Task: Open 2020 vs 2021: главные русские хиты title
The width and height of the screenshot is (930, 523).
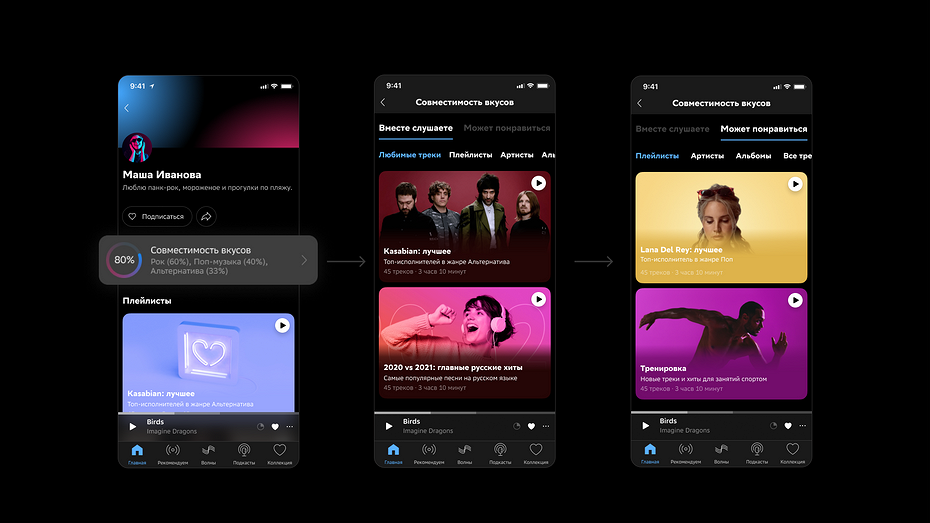Action: point(453,368)
